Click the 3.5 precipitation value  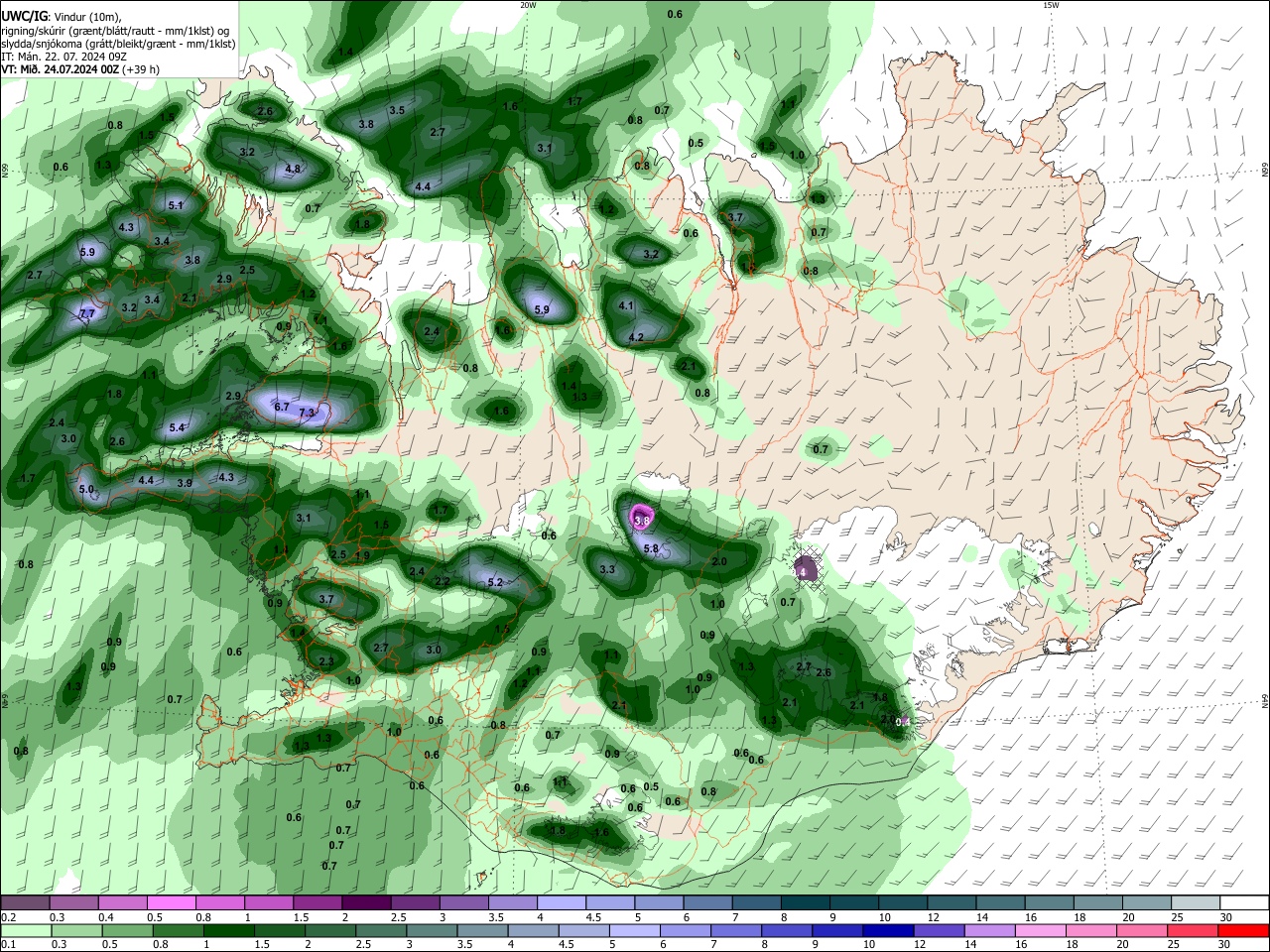pyautogui.click(x=397, y=110)
